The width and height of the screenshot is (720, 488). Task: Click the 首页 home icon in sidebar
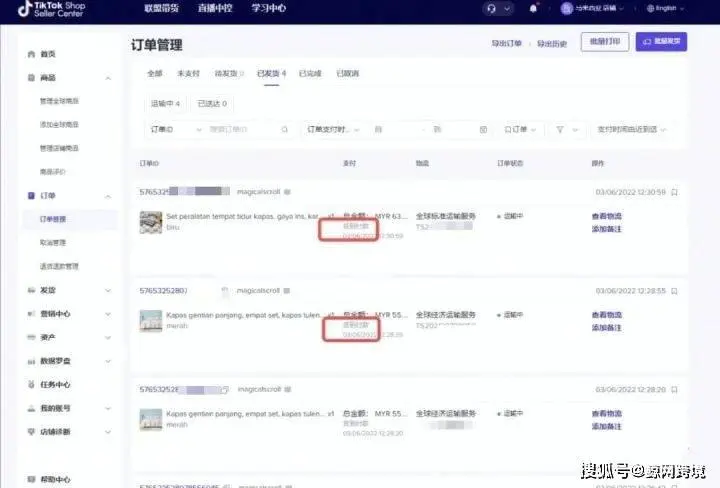pos(31,54)
